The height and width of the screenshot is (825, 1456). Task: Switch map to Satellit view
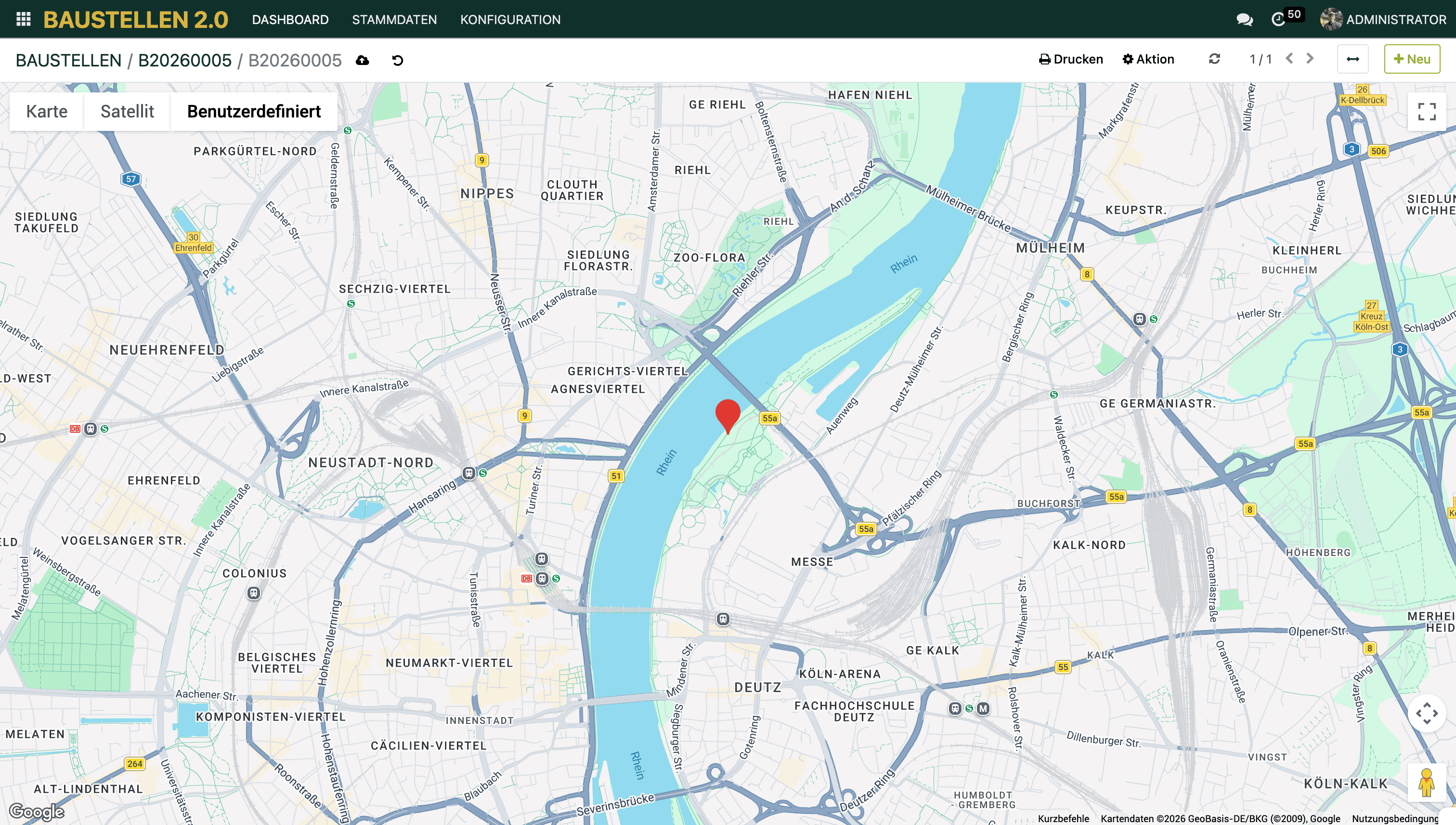pyautogui.click(x=127, y=111)
